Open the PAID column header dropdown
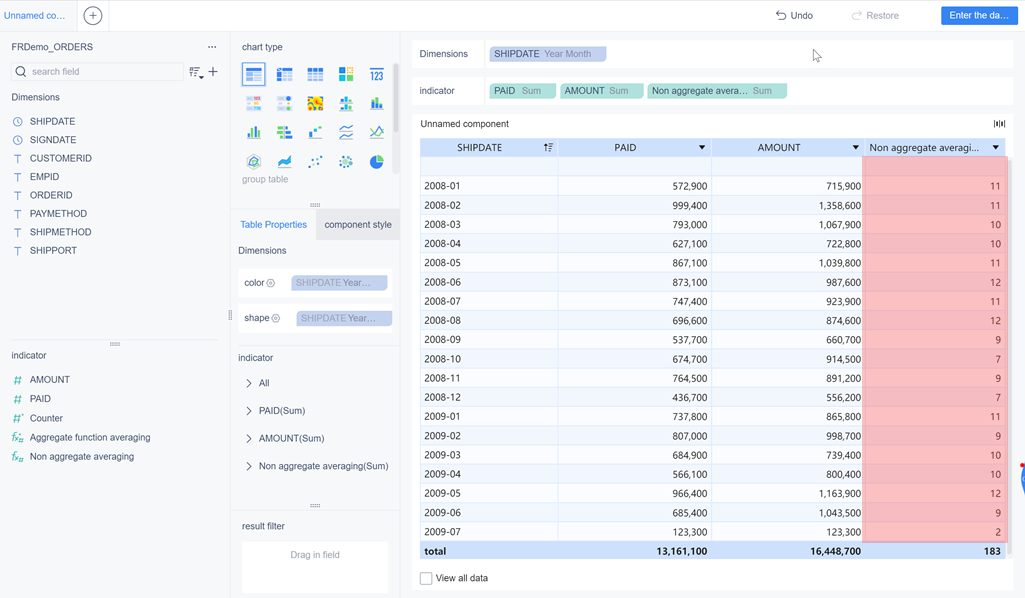 (x=702, y=148)
